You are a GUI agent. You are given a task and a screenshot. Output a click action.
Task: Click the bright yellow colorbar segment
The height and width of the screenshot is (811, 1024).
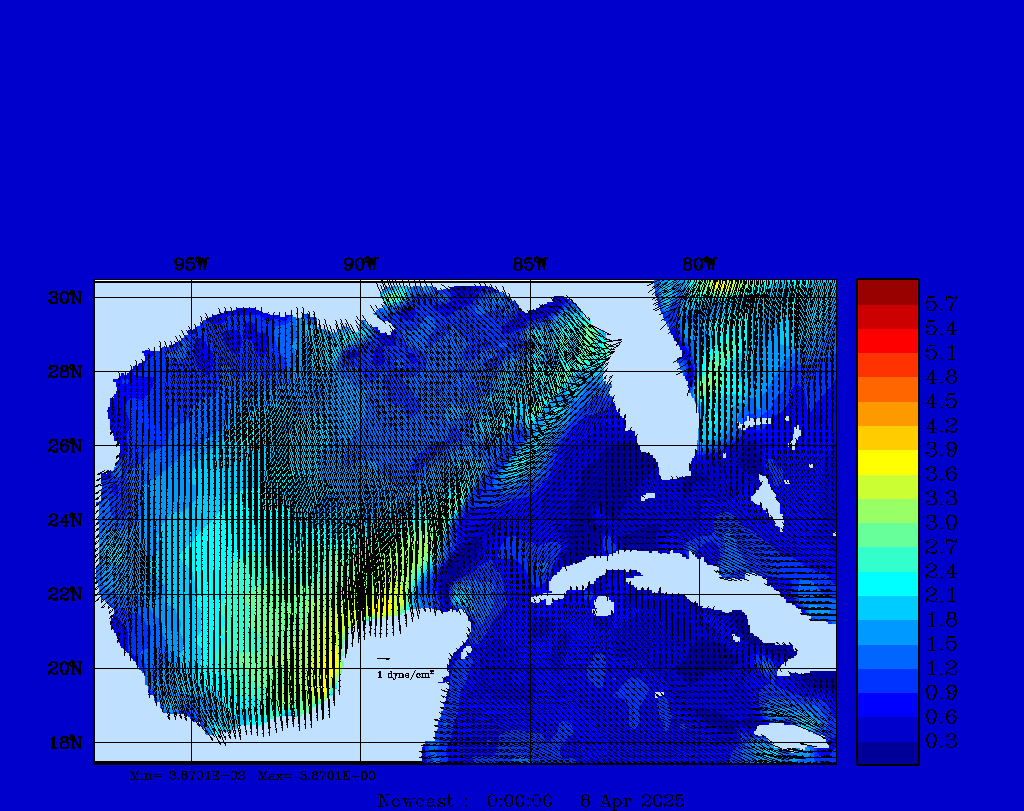click(x=888, y=463)
